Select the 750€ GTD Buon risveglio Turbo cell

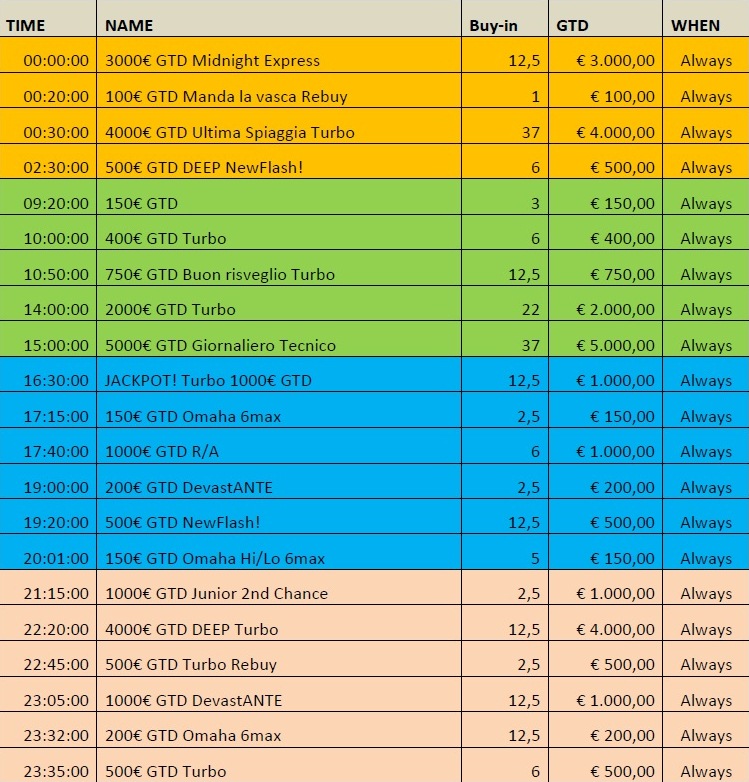point(220,275)
